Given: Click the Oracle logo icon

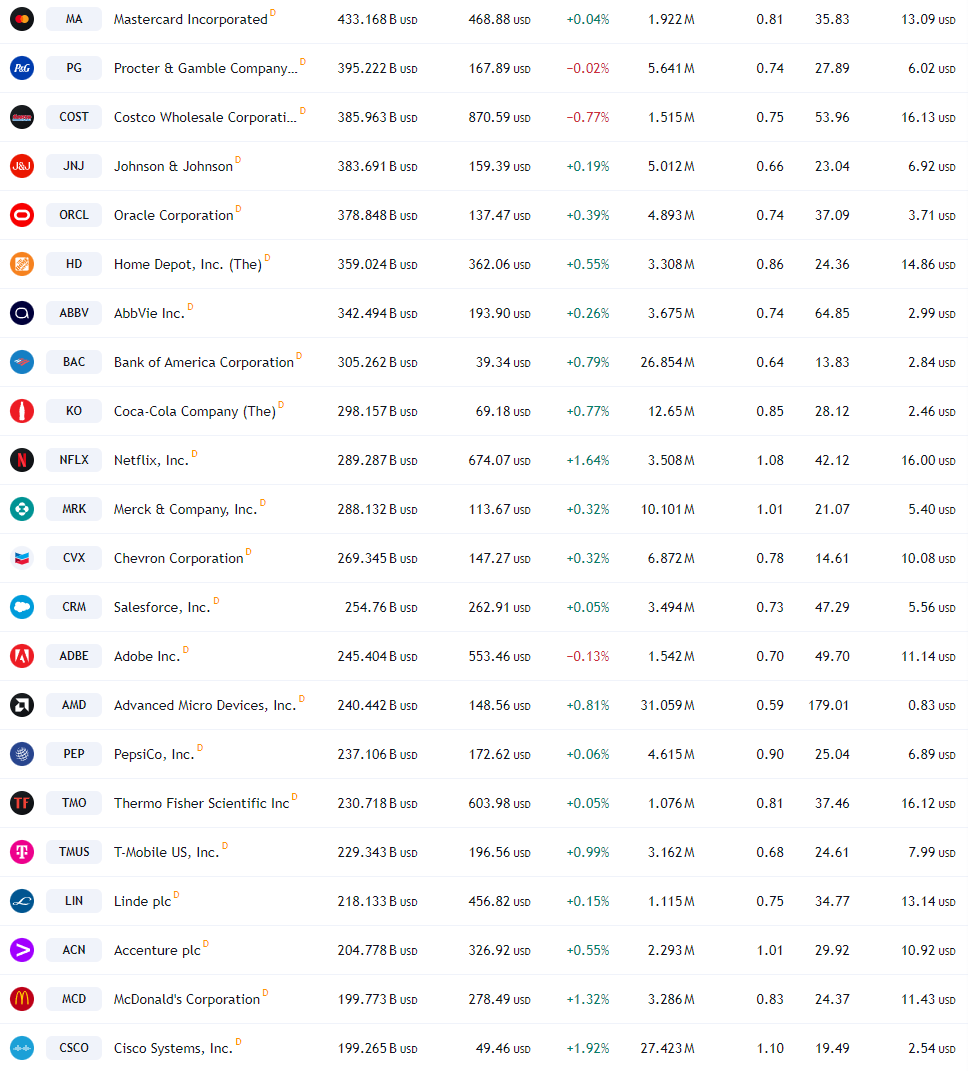Looking at the screenshot, I should click(x=22, y=215).
